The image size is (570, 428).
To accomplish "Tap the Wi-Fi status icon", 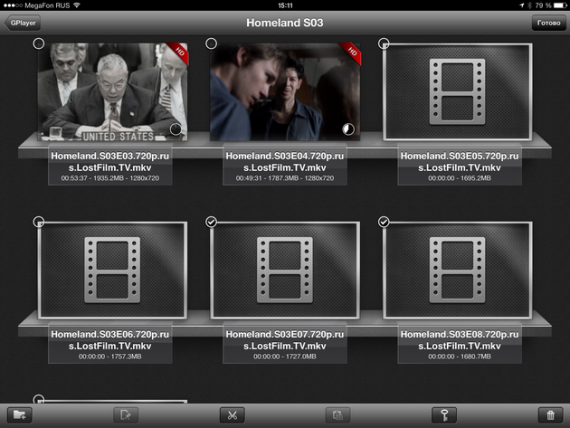I will pos(76,5).
